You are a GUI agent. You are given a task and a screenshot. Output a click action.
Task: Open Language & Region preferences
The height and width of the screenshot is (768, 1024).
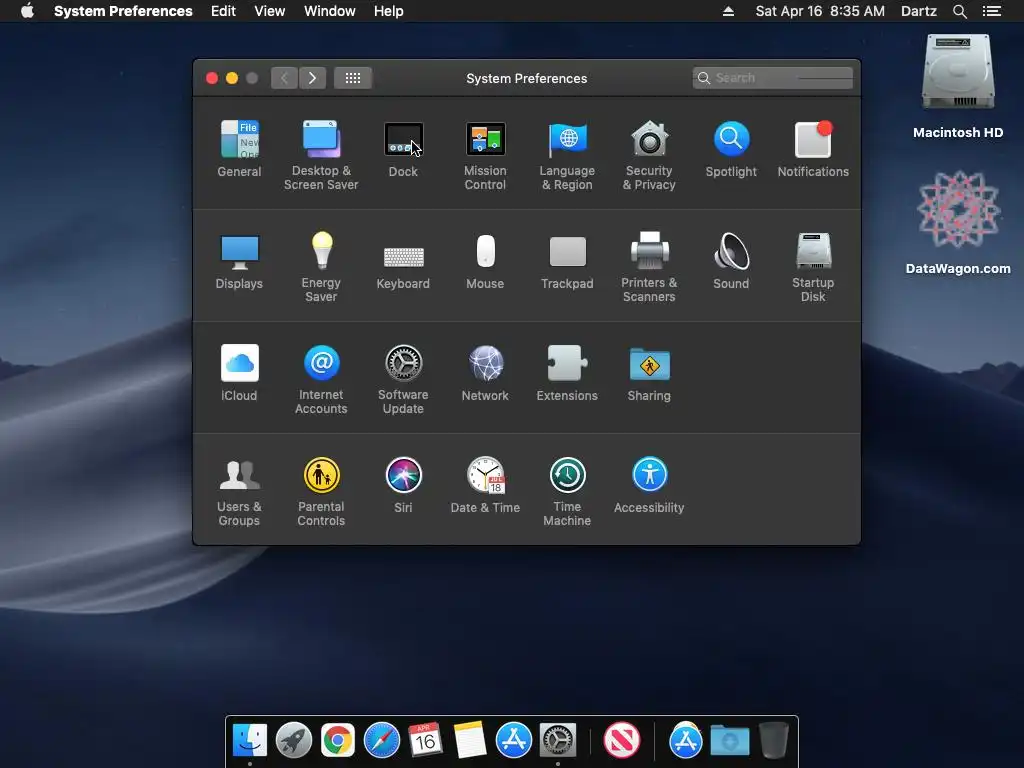tap(567, 155)
